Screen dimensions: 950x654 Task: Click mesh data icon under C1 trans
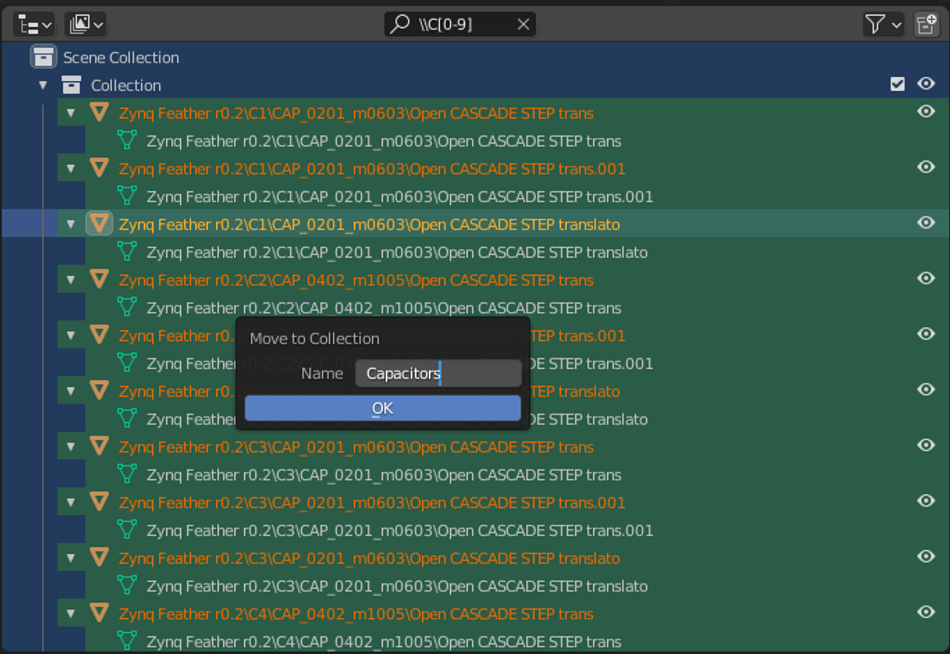click(127, 140)
